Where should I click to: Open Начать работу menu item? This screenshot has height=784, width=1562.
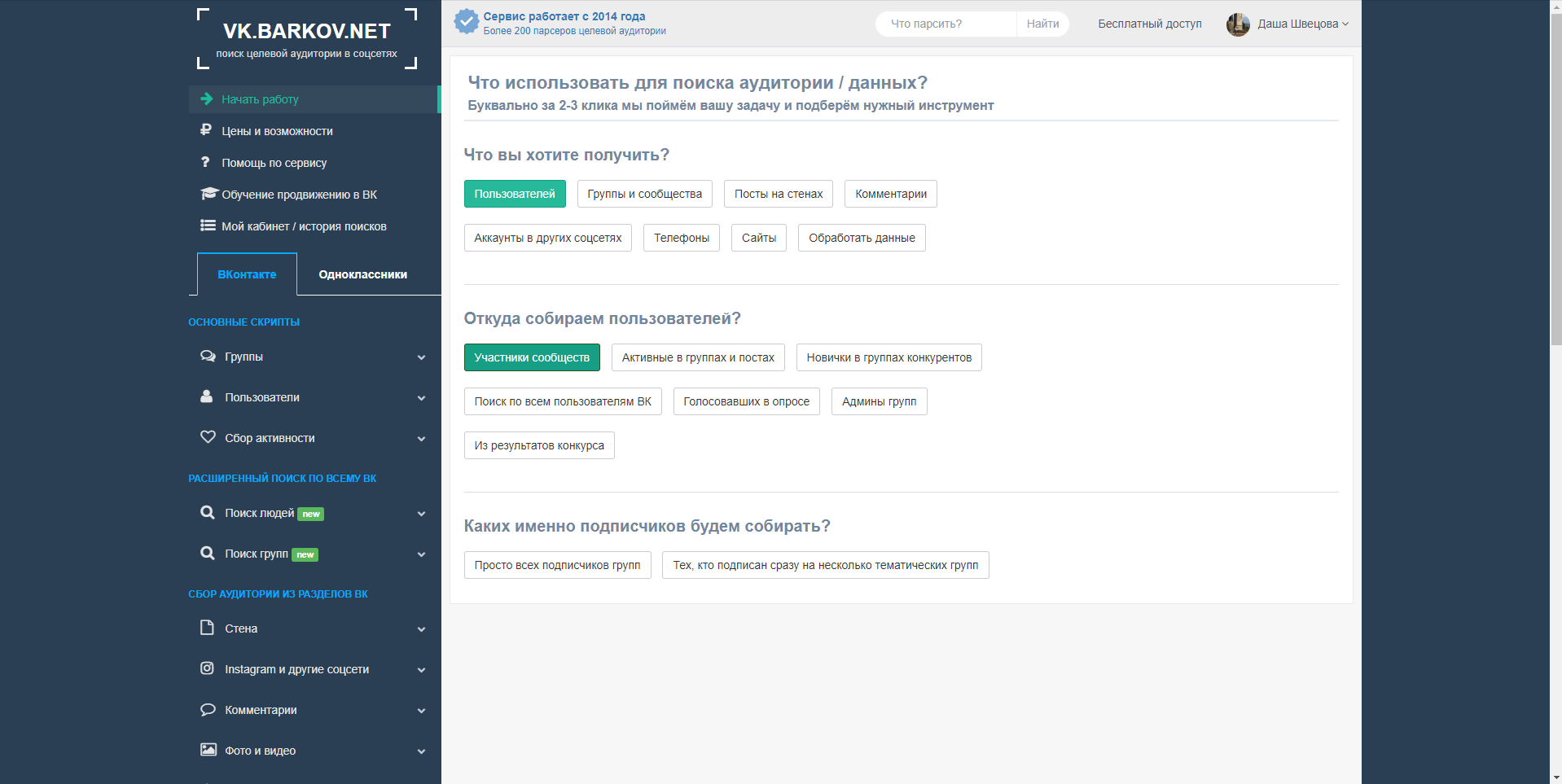(314, 99)
